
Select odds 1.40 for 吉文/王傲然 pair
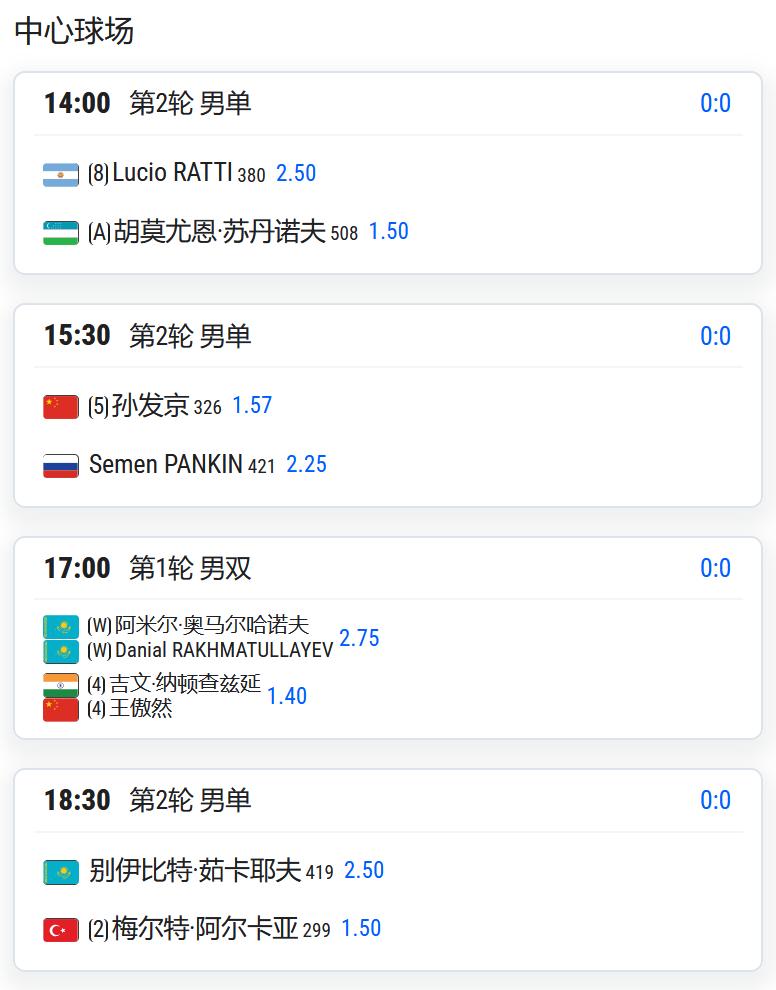pyautogui.click(x=287, y=696)
